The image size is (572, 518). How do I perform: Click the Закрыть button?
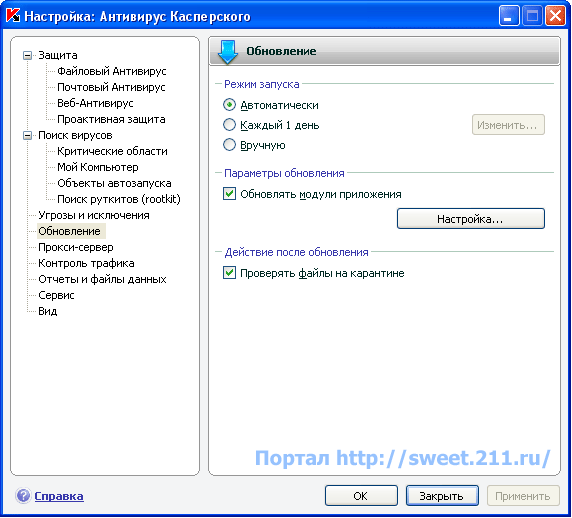point(442,496)
